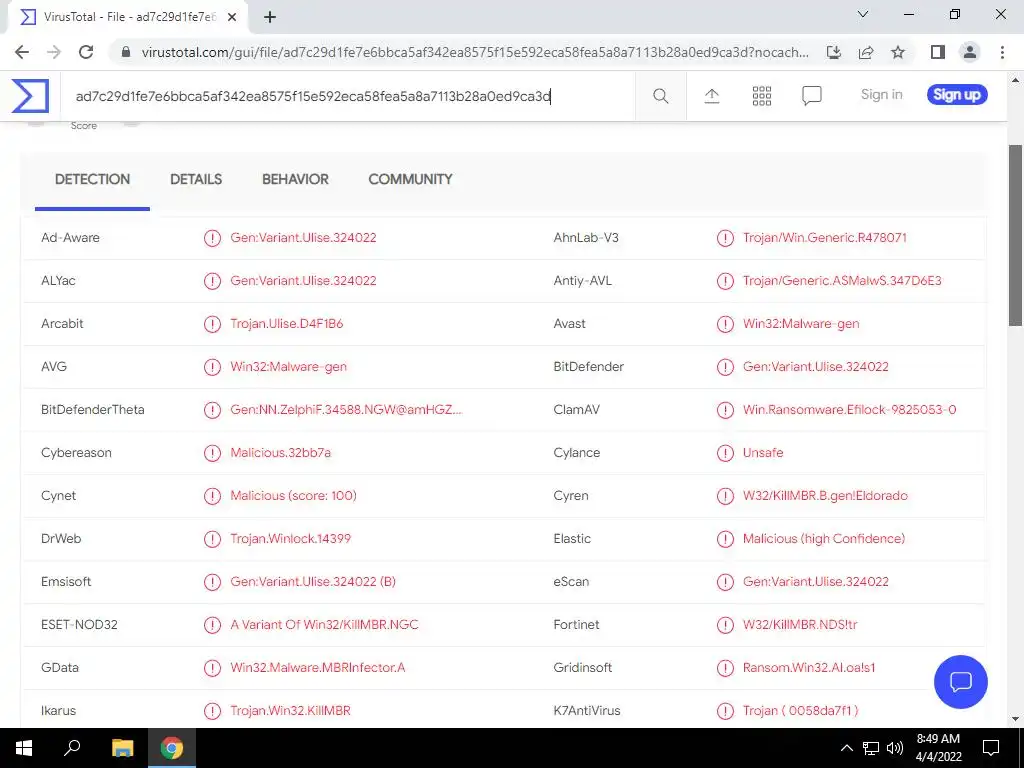Image resolution: width=1024 pixels, height=768 pixels.
Task: Open the Windows action center
Action: click(991, 748)
